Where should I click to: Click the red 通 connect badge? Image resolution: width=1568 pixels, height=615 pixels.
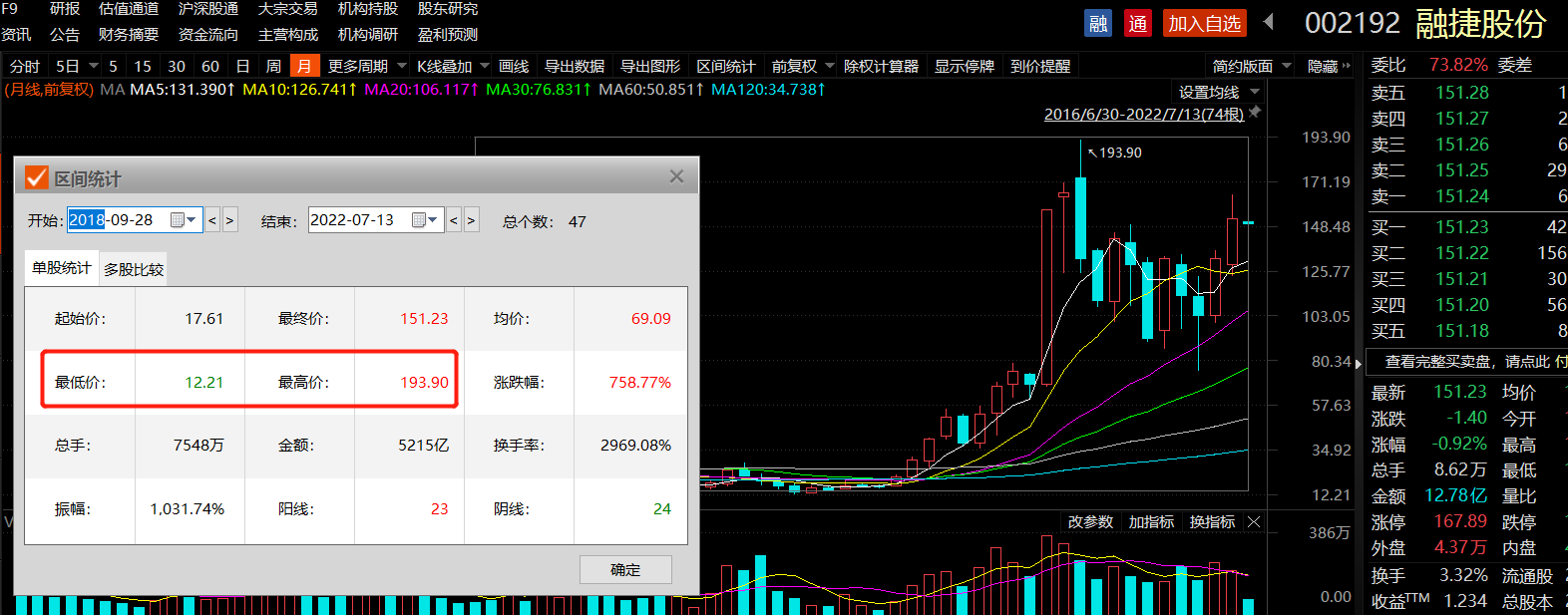pyautogui.click(x=1137, y=23)
